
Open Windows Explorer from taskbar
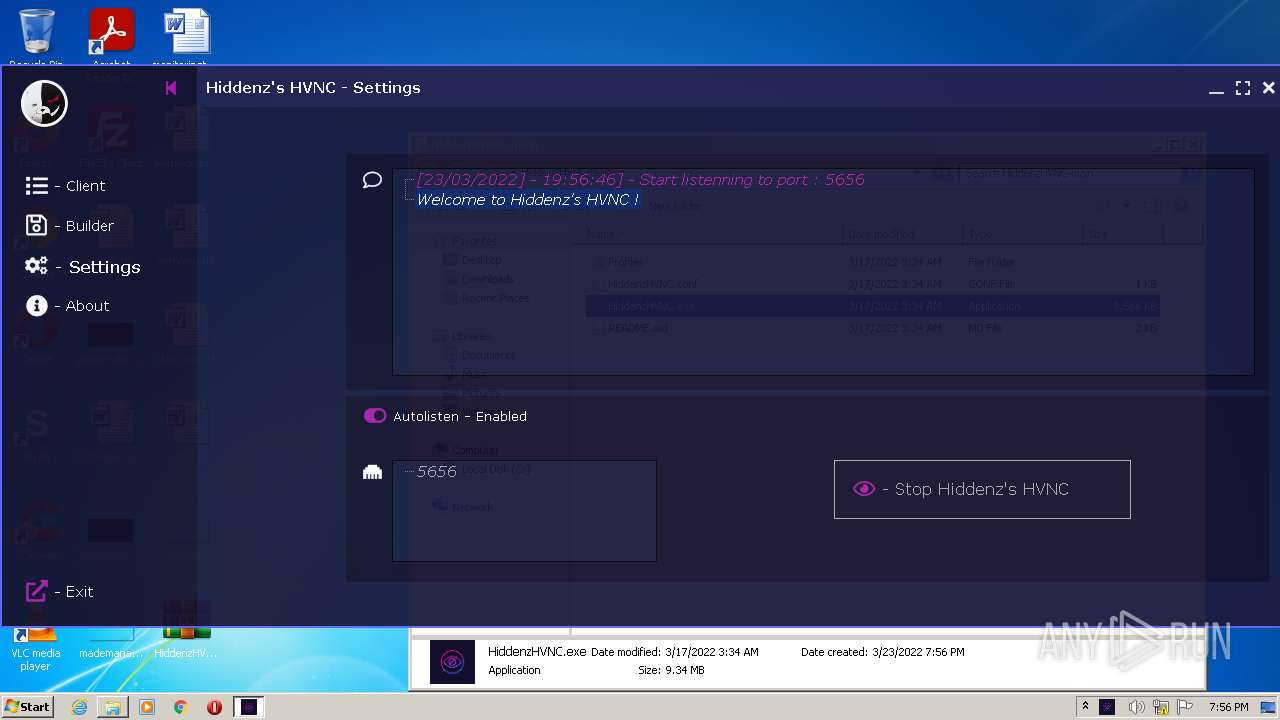(x=113, y=707)
